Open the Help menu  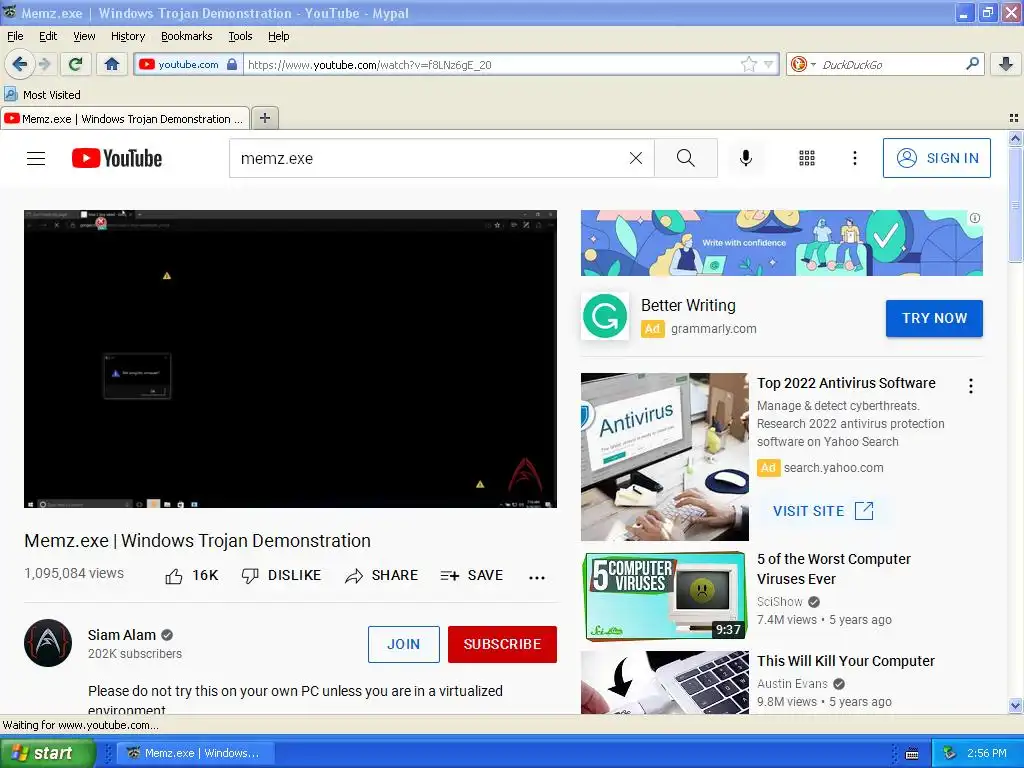click(278, 36)
